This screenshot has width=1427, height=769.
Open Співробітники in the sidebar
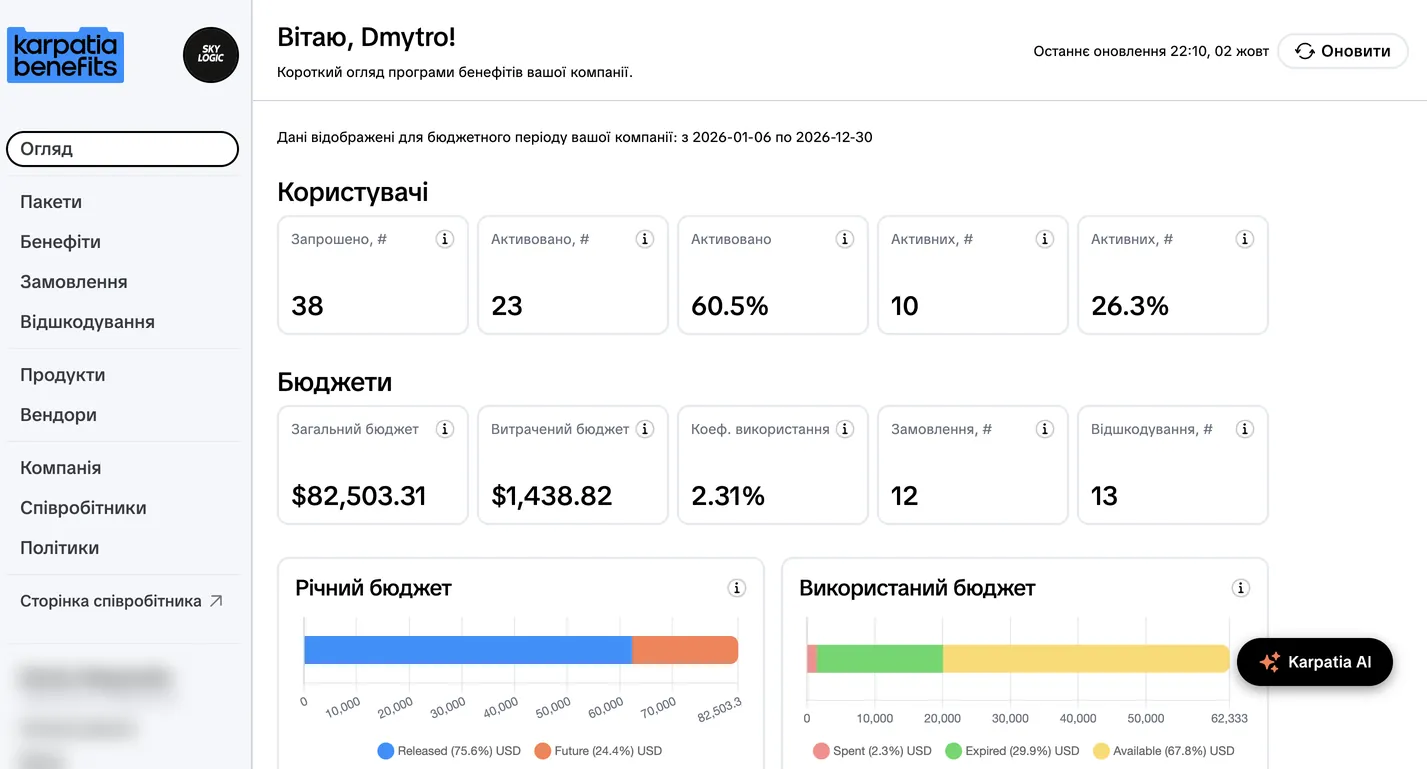(x=83, y=508)
